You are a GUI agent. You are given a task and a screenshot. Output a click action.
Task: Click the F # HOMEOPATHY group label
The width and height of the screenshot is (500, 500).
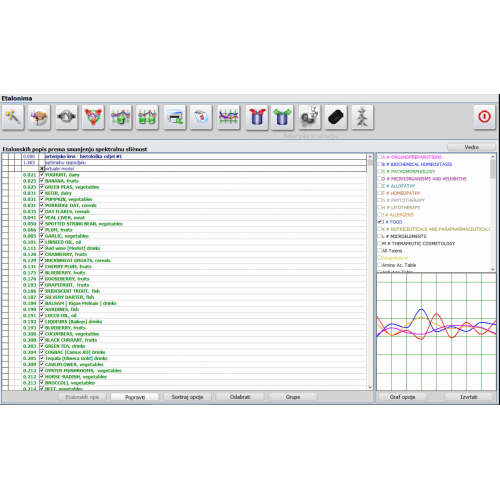[x=401, y=193]
